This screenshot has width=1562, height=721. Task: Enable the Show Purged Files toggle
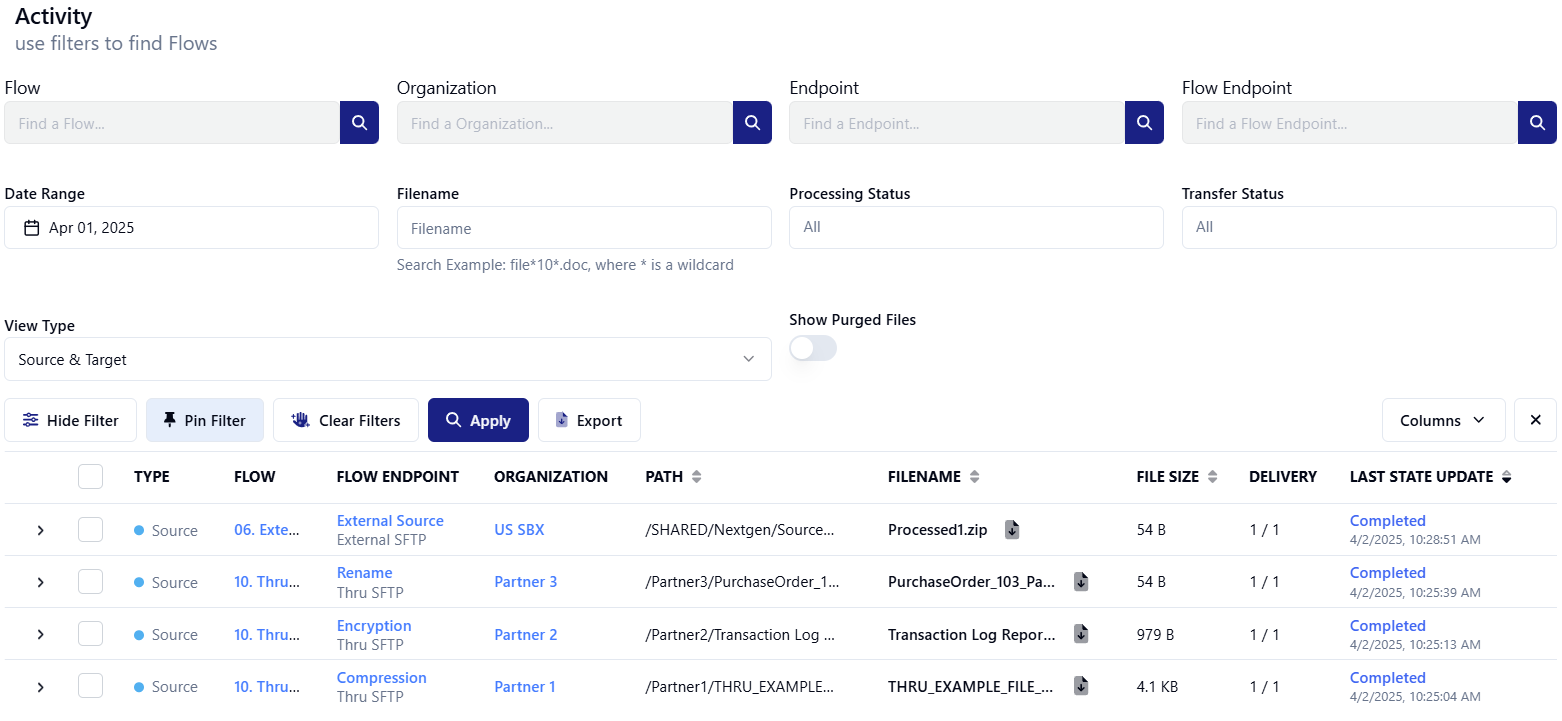812,348
